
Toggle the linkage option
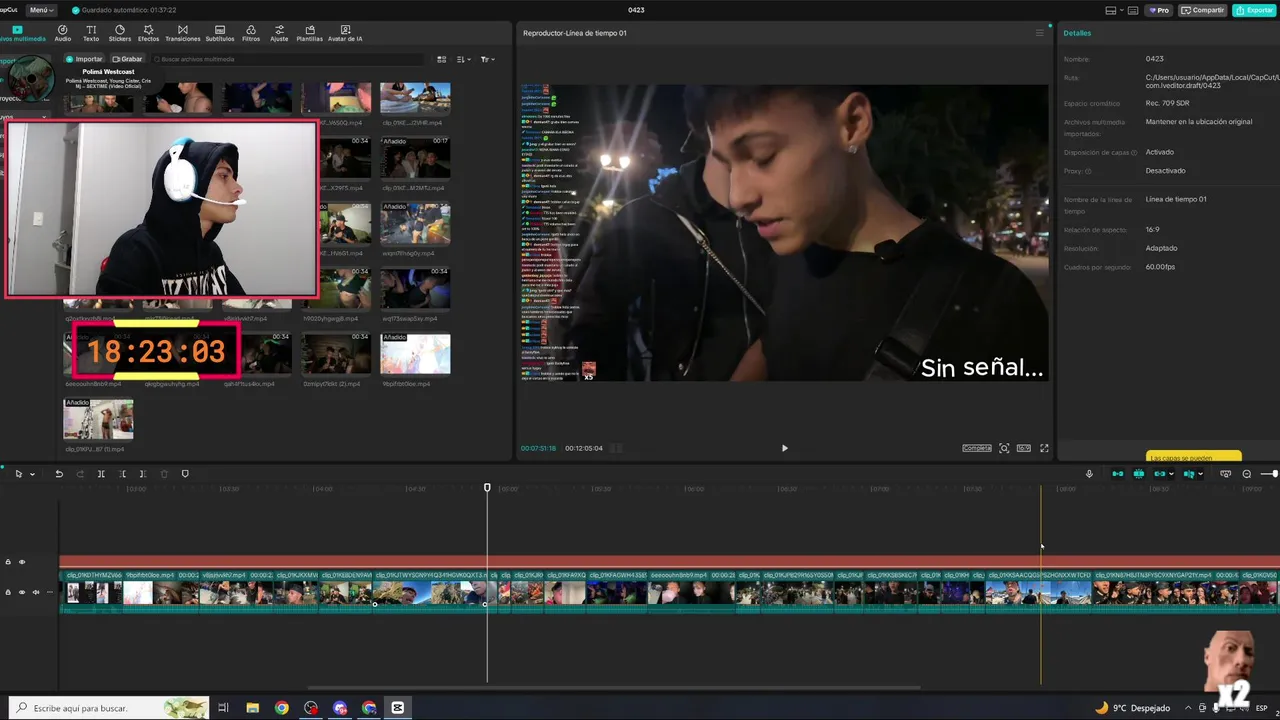[1159, 474]
